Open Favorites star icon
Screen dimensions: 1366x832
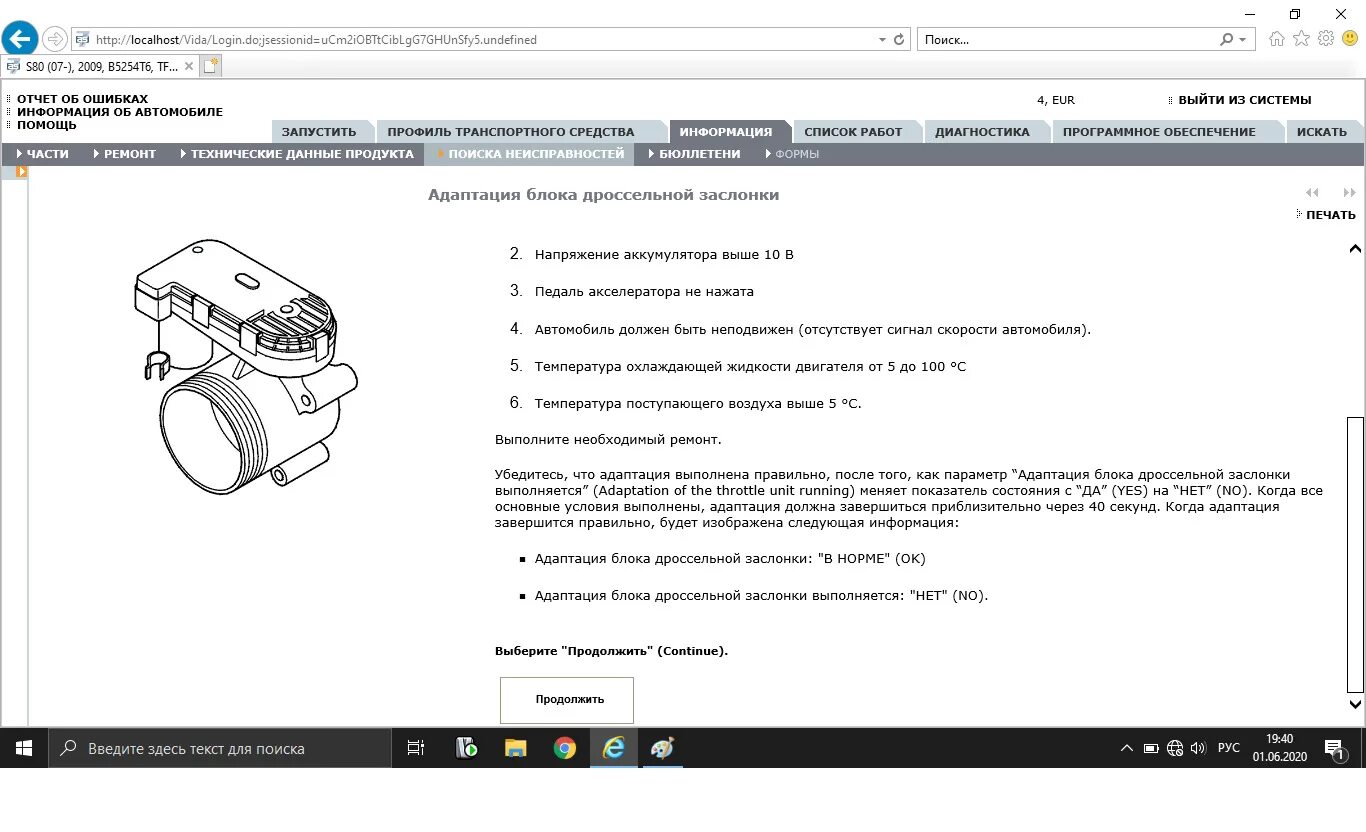(x=1301, y=39)
